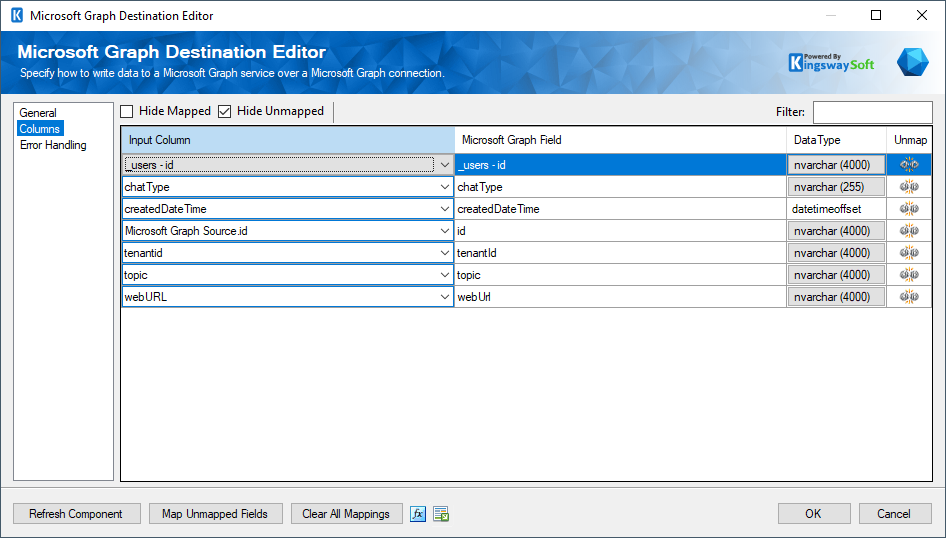Screen dimensions: 946x538
Task: Click nvarchar (4000) in the _users - id row
Action: (836, 165)
